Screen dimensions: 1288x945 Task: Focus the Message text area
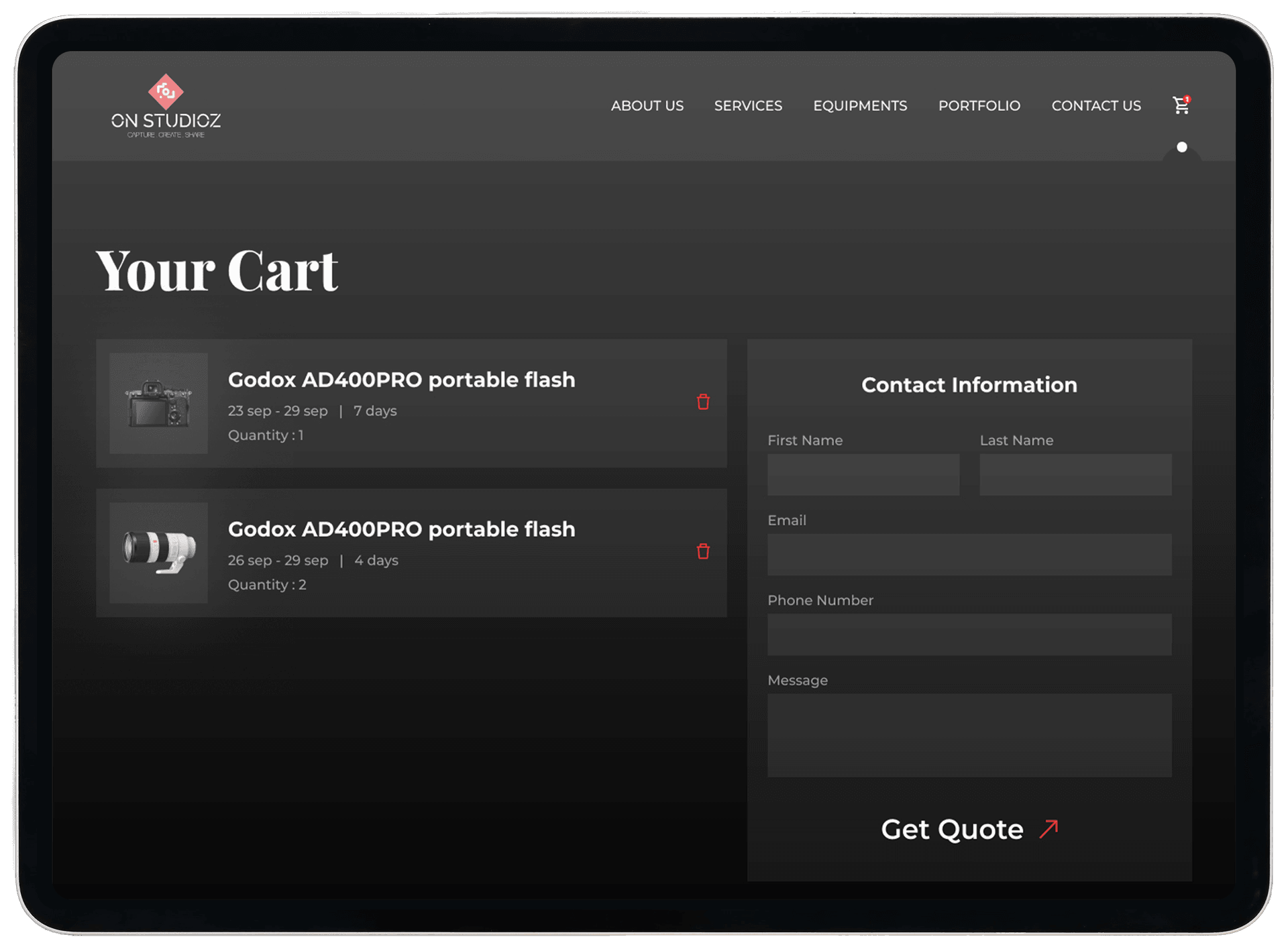(x=969, y=735)
